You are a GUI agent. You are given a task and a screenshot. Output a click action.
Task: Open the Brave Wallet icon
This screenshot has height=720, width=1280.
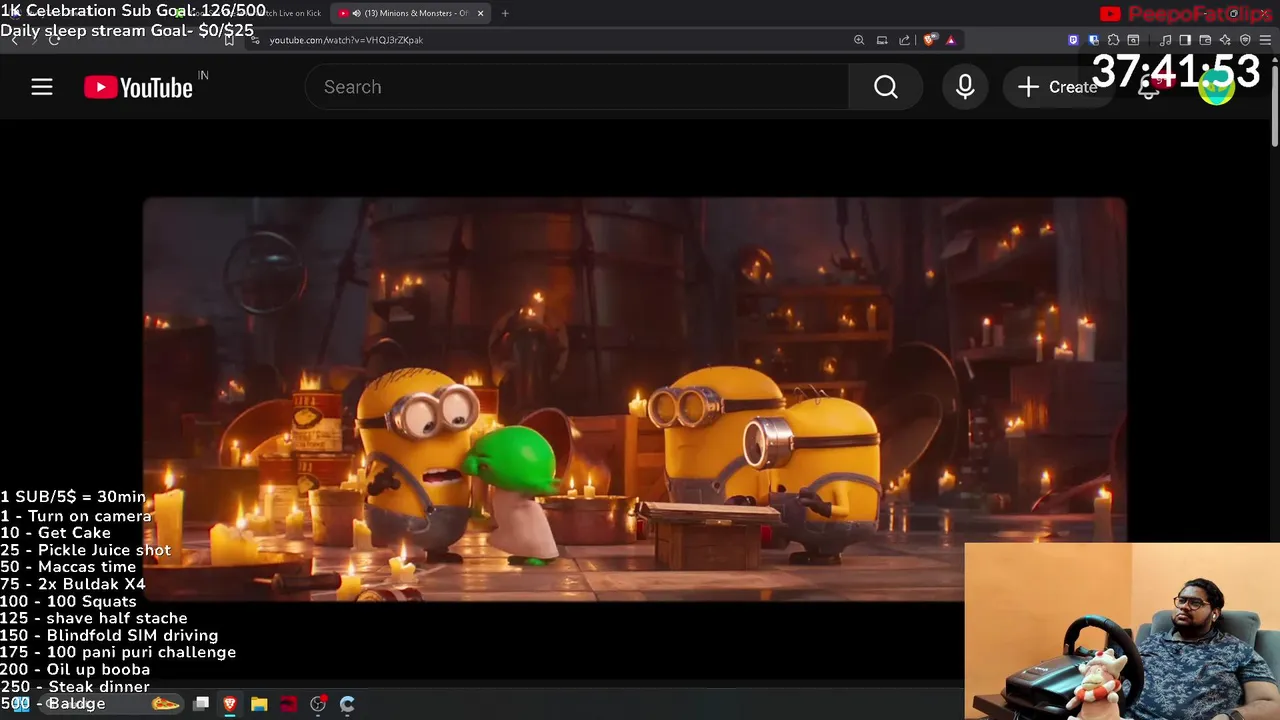click(x=1205, y=40)
